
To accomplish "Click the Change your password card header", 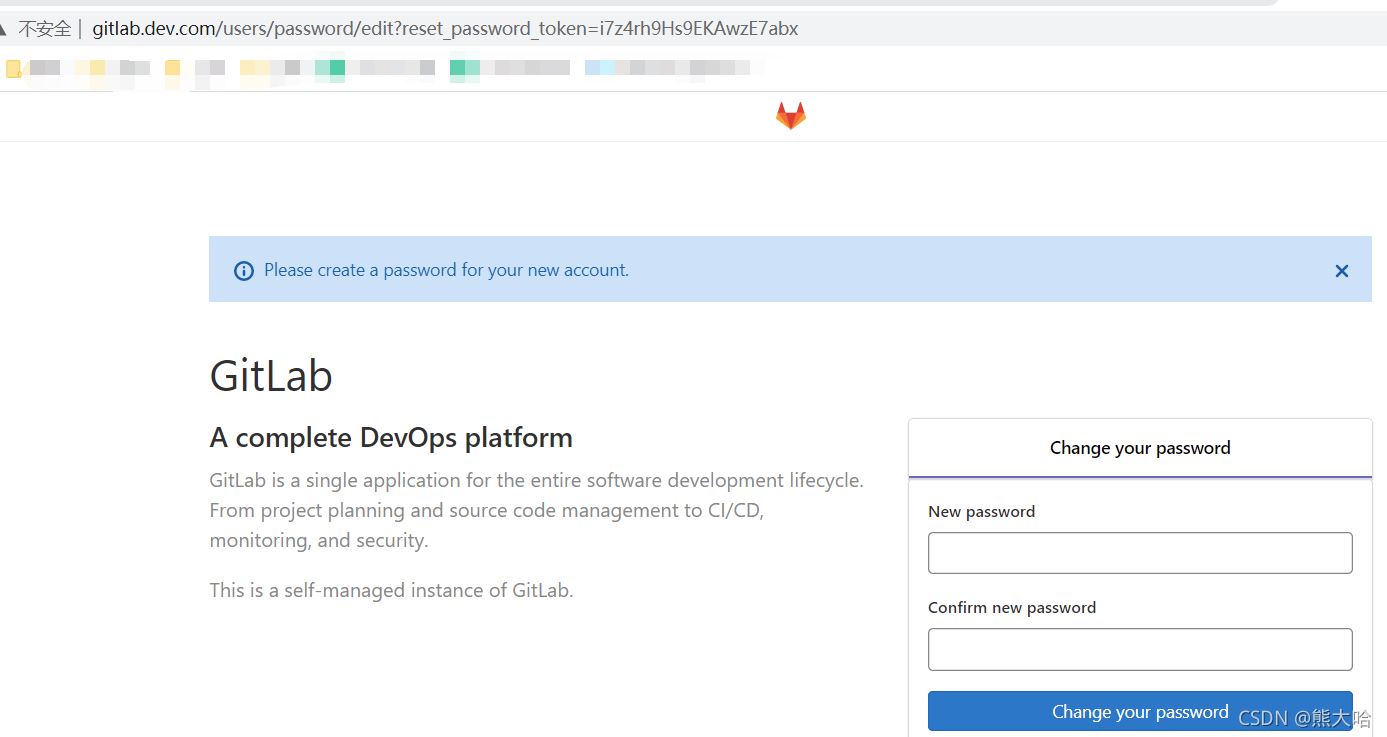I will coord(1139,447).
